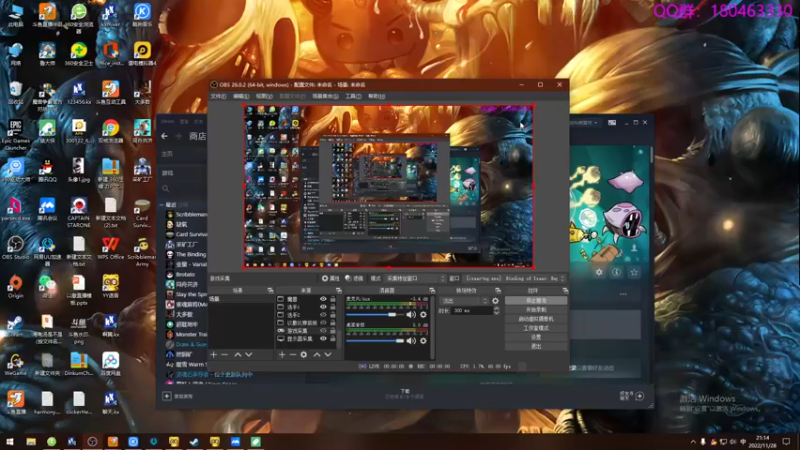This screenshot has width=800, height=450.
Task: Pop out the Controls dock panel
Action: click(565, 290)
